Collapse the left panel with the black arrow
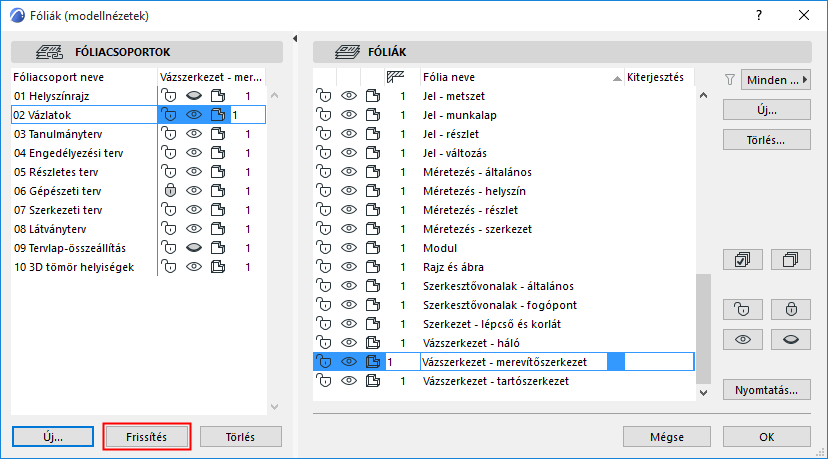The height and width of the screenshot is (459, 828). click(296, 39)
